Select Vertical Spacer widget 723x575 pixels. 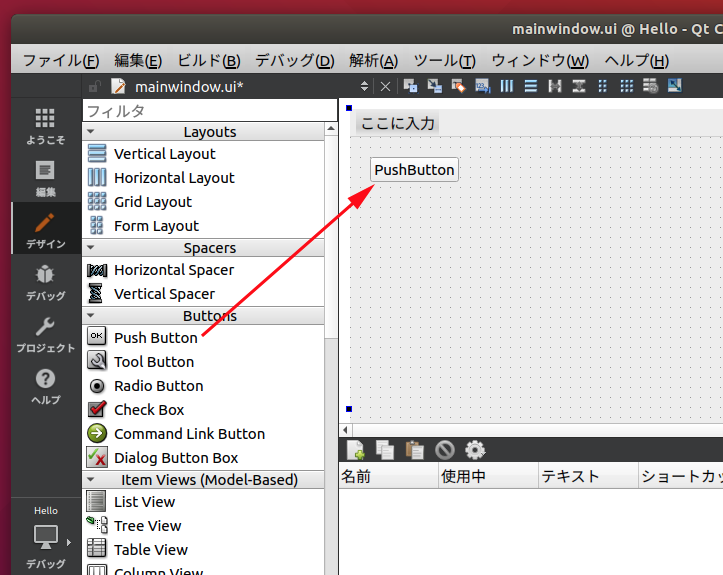pyautogui.click(x=204, y=294)
